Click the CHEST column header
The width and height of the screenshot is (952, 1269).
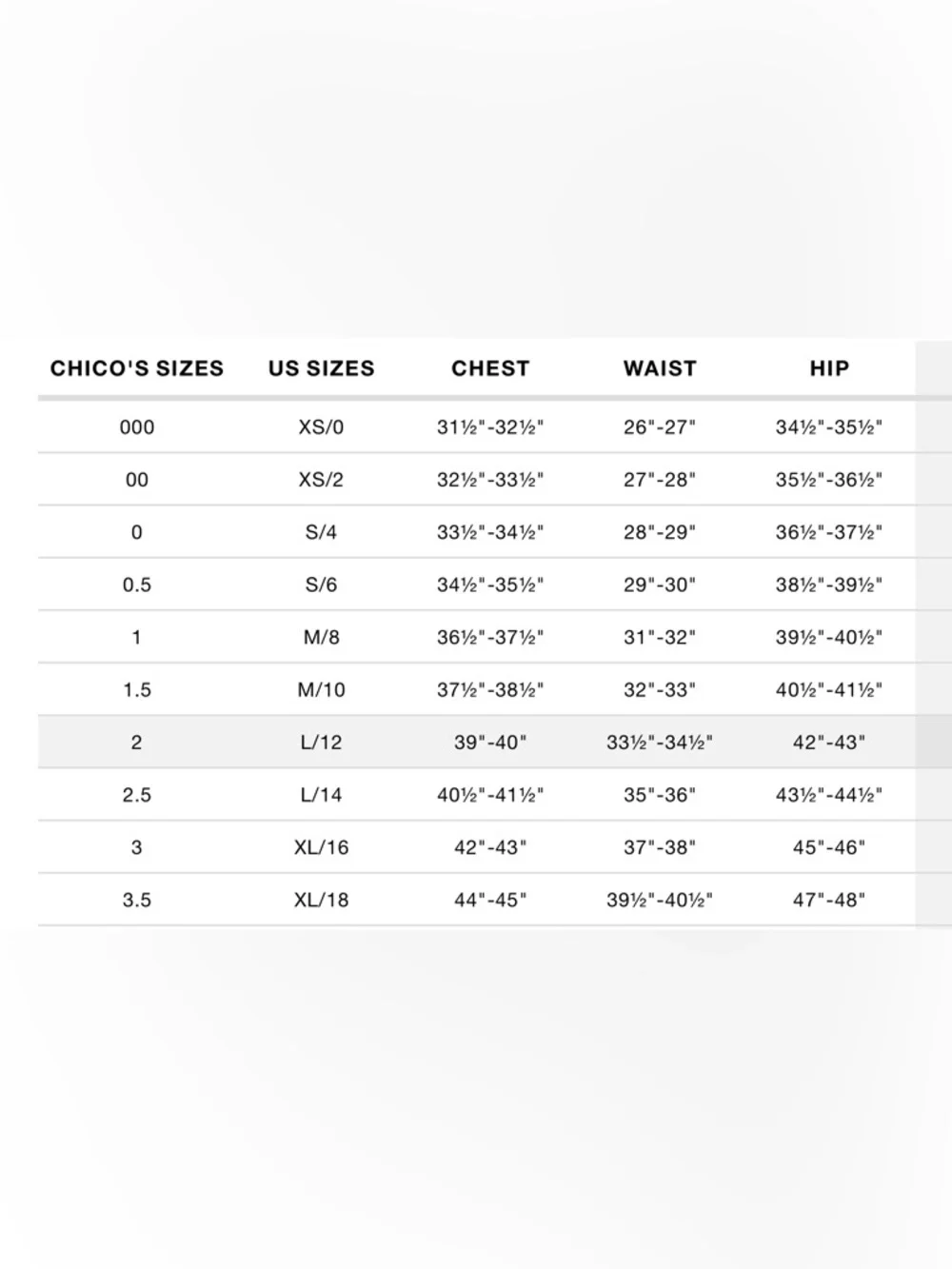click(x=490, y=368)
